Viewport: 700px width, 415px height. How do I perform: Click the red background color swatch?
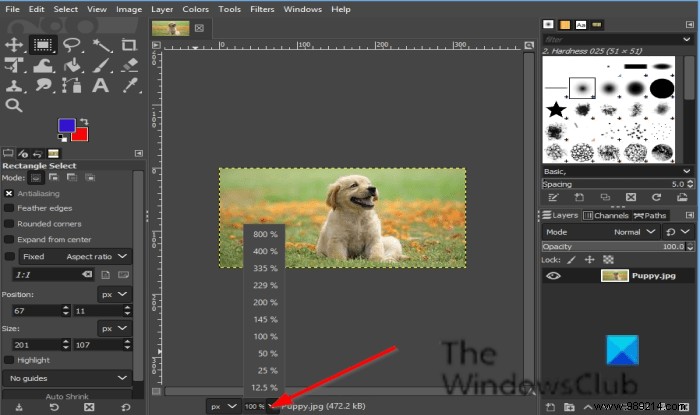(80, 134)
